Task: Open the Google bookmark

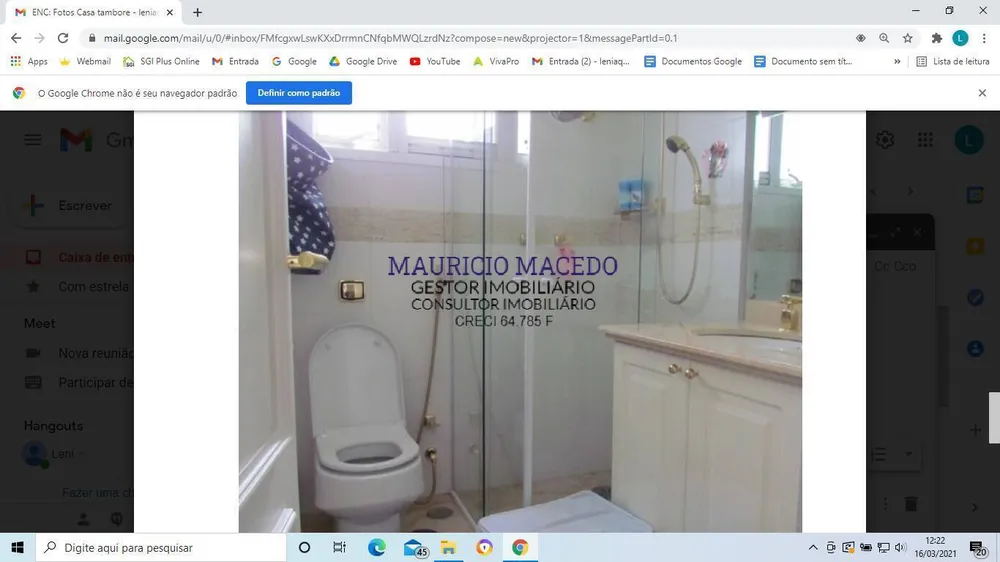Action: (294, 61)
